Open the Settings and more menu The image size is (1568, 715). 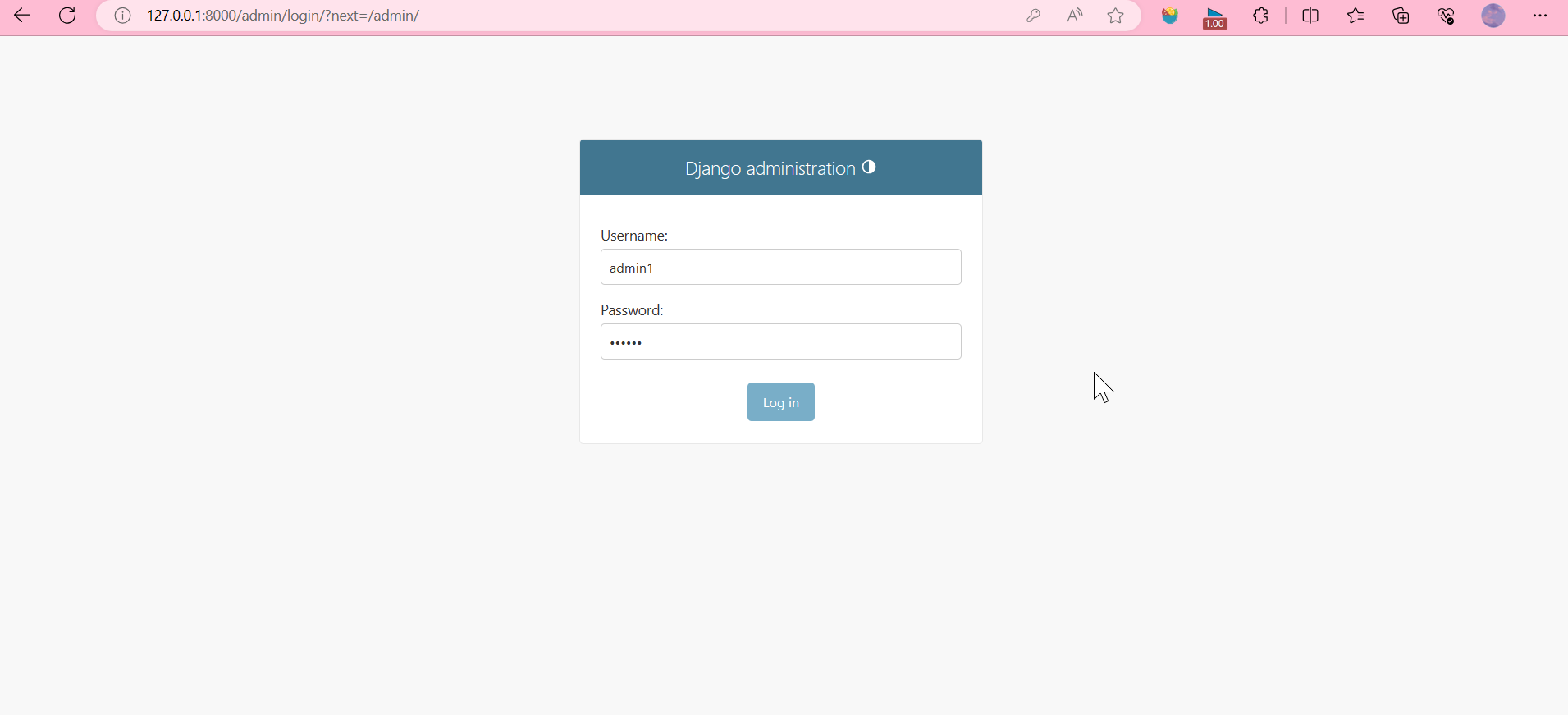[1540, 16]
